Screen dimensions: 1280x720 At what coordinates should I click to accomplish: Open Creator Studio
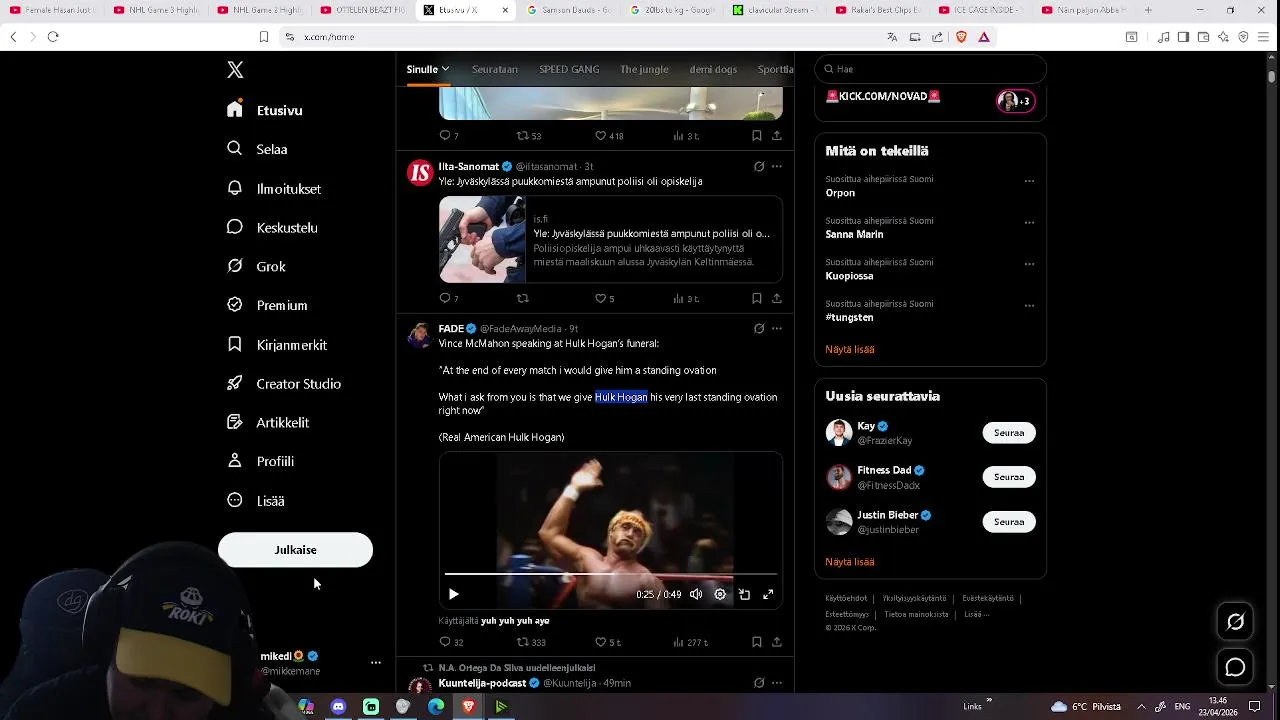[x=284, y=383]
